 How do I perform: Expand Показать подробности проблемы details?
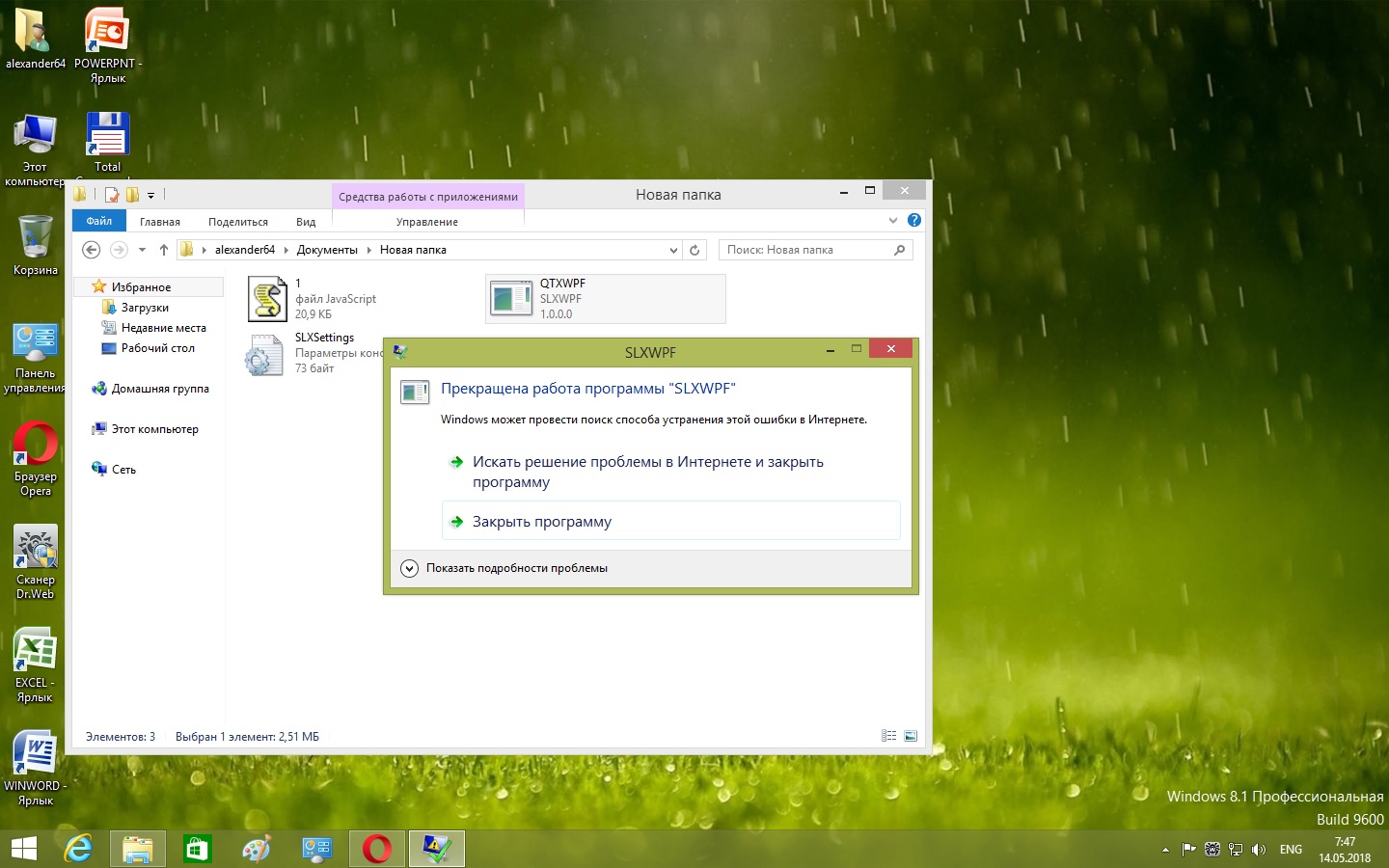pos(410,568)
